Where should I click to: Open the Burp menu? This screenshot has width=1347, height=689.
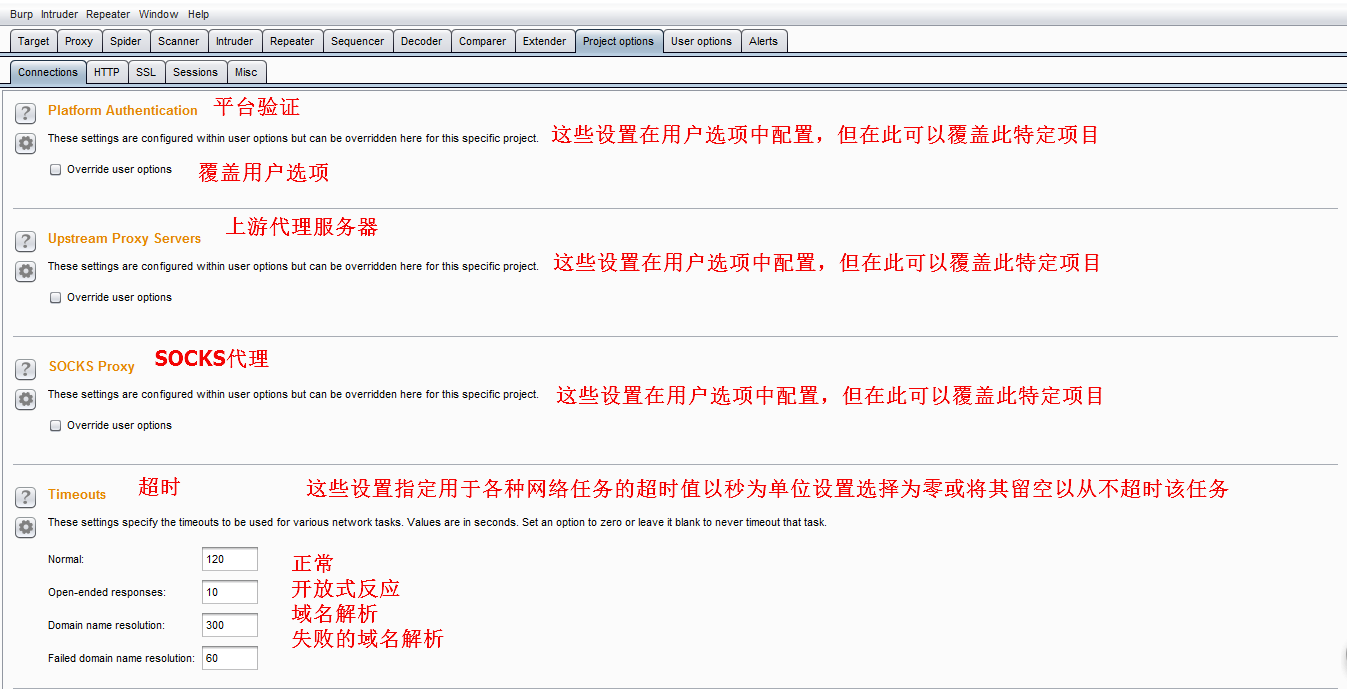click(21, 14)
